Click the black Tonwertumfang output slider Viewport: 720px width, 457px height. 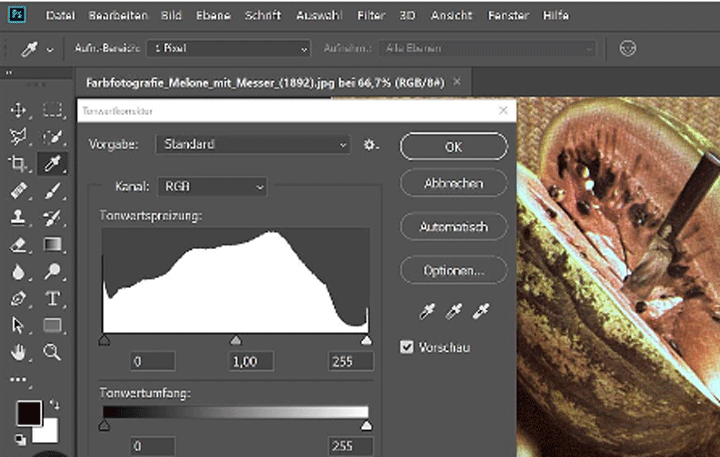[104, 426]
